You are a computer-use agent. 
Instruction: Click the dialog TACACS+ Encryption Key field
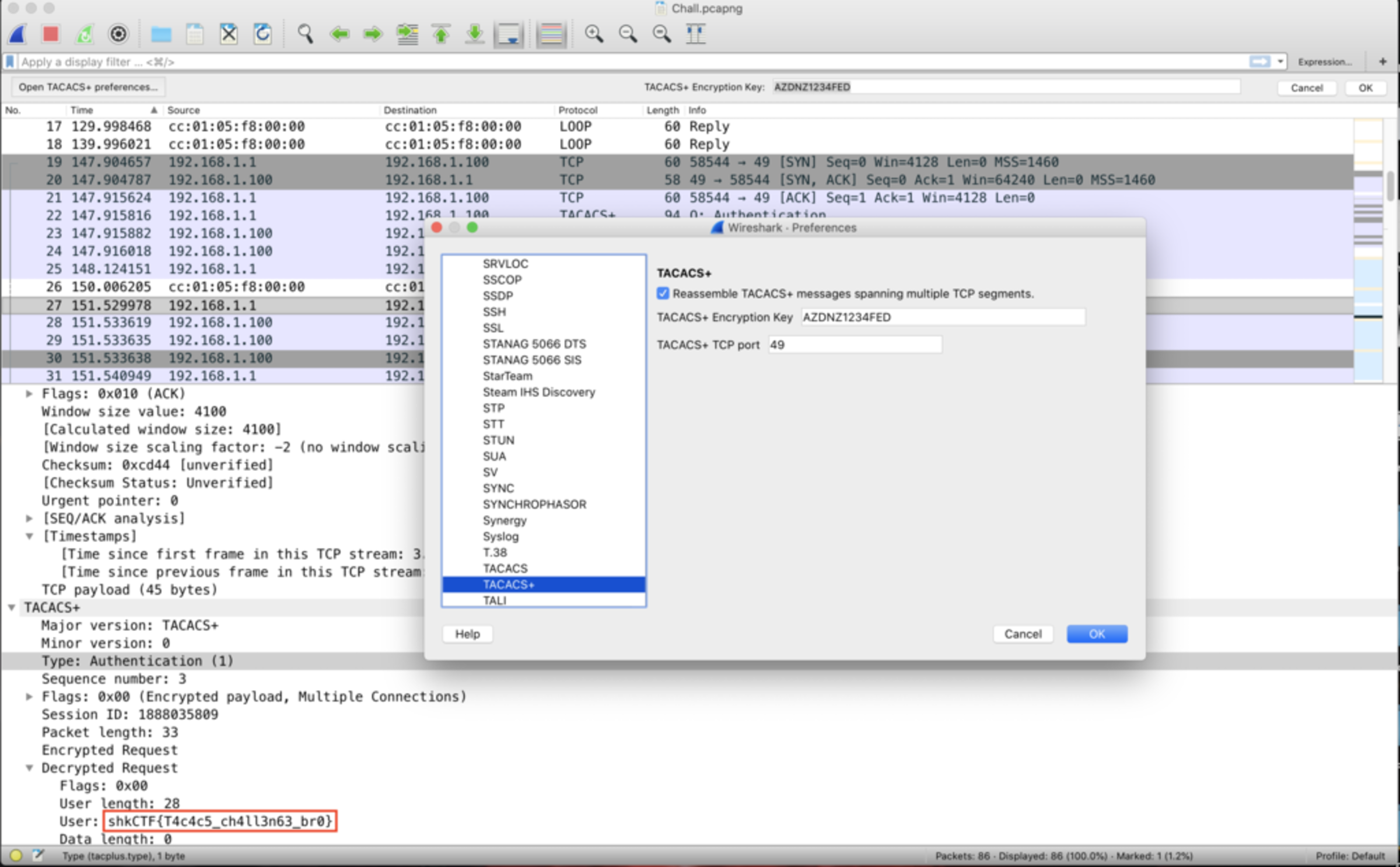click(943, 317)
